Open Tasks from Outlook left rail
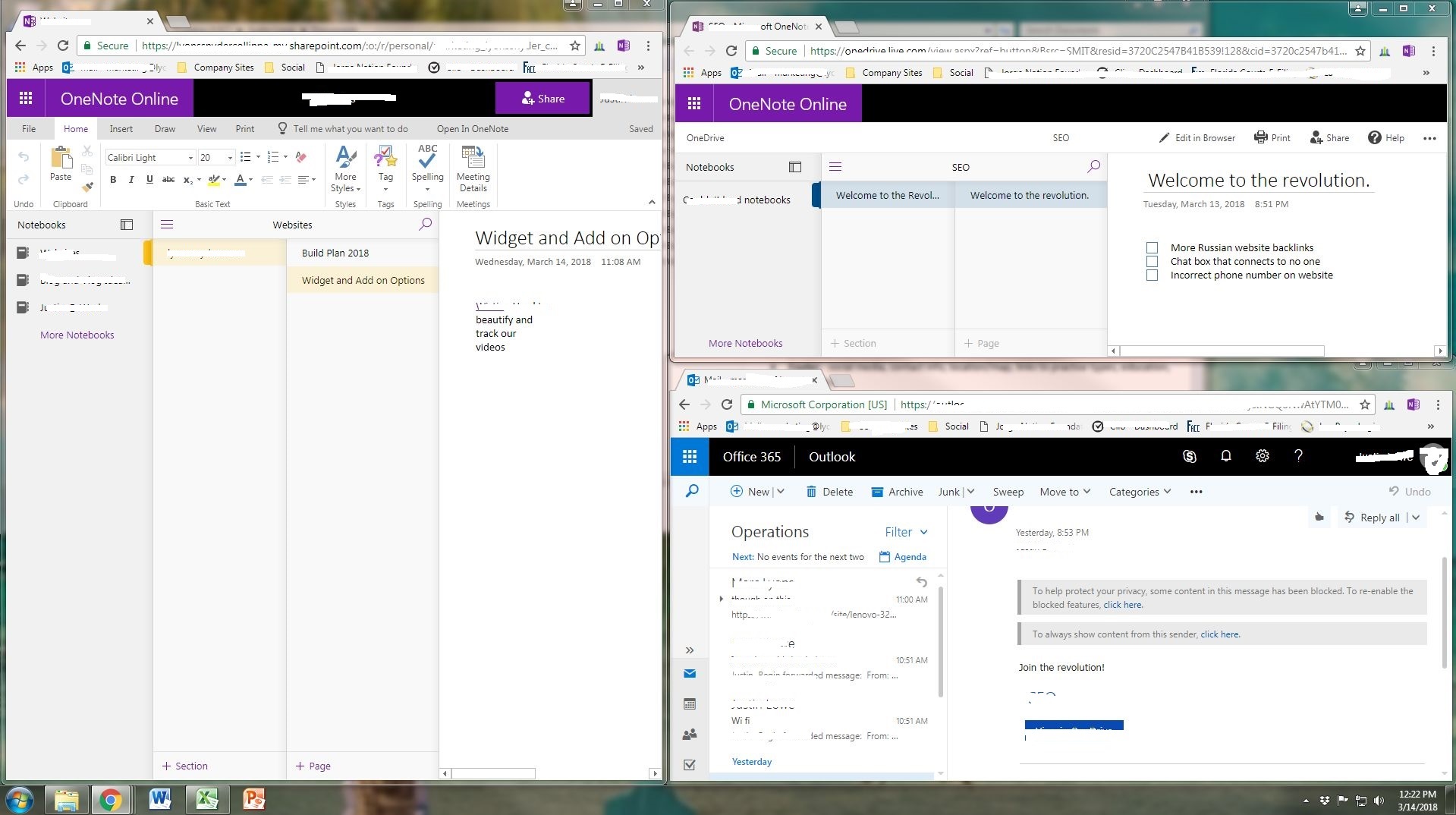Screen dimensions: 1456x815 pyautogui.click(x=690, y=765)
